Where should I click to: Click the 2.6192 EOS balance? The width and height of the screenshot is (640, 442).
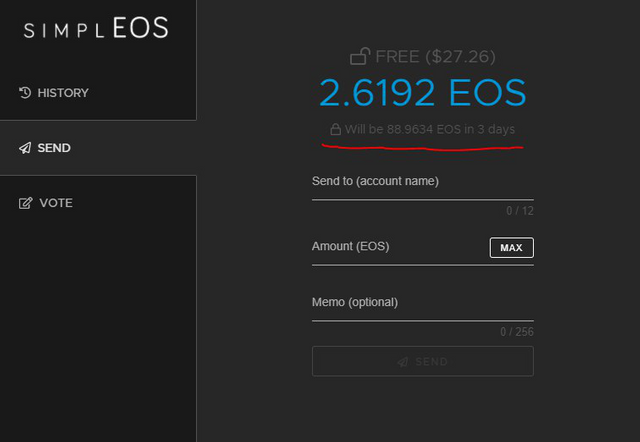pyautogui.click(x=422, y=93)
